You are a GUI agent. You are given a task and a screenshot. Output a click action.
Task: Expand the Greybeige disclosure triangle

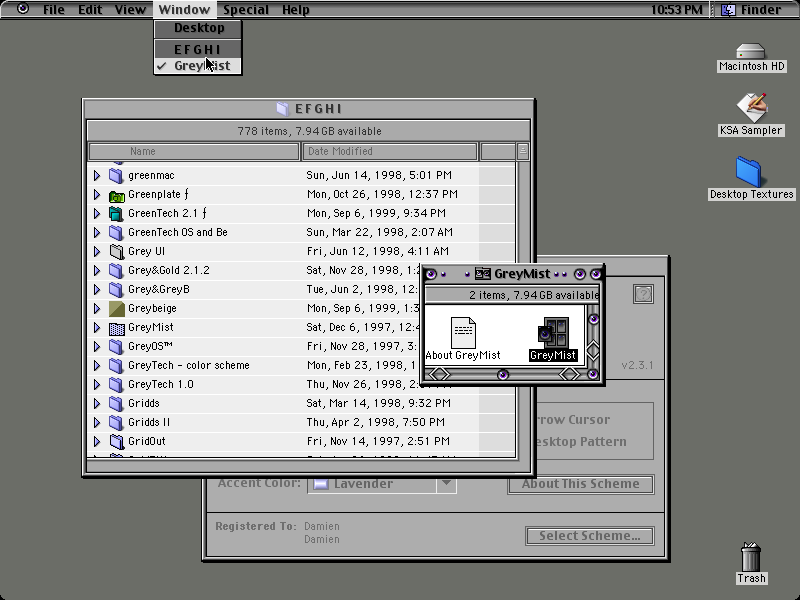tap(97, 309)
